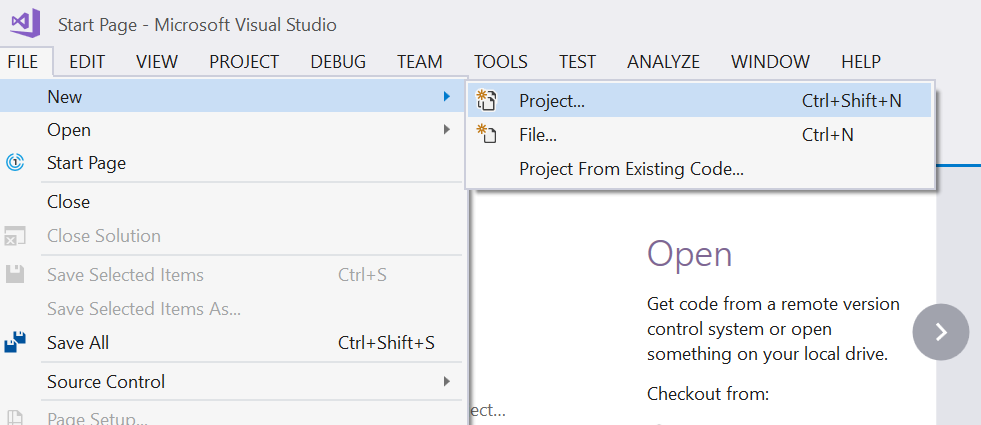The width and height of the screenshot is (981, 425).
Task: Select Source Control menu entry
Action: (x=231, y=381)
